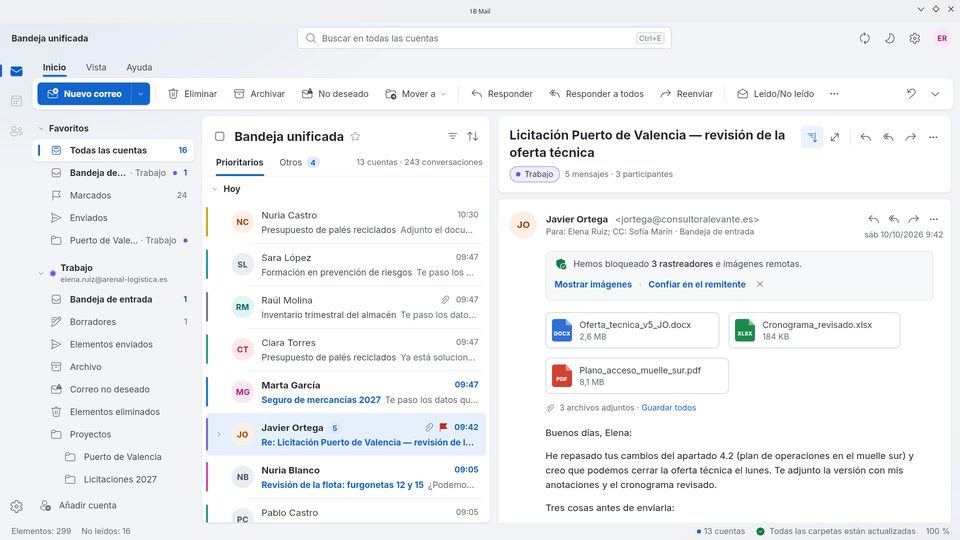Open conversation header more options
The height and width of the screenshot is (540, 960).
coord(933,137)
